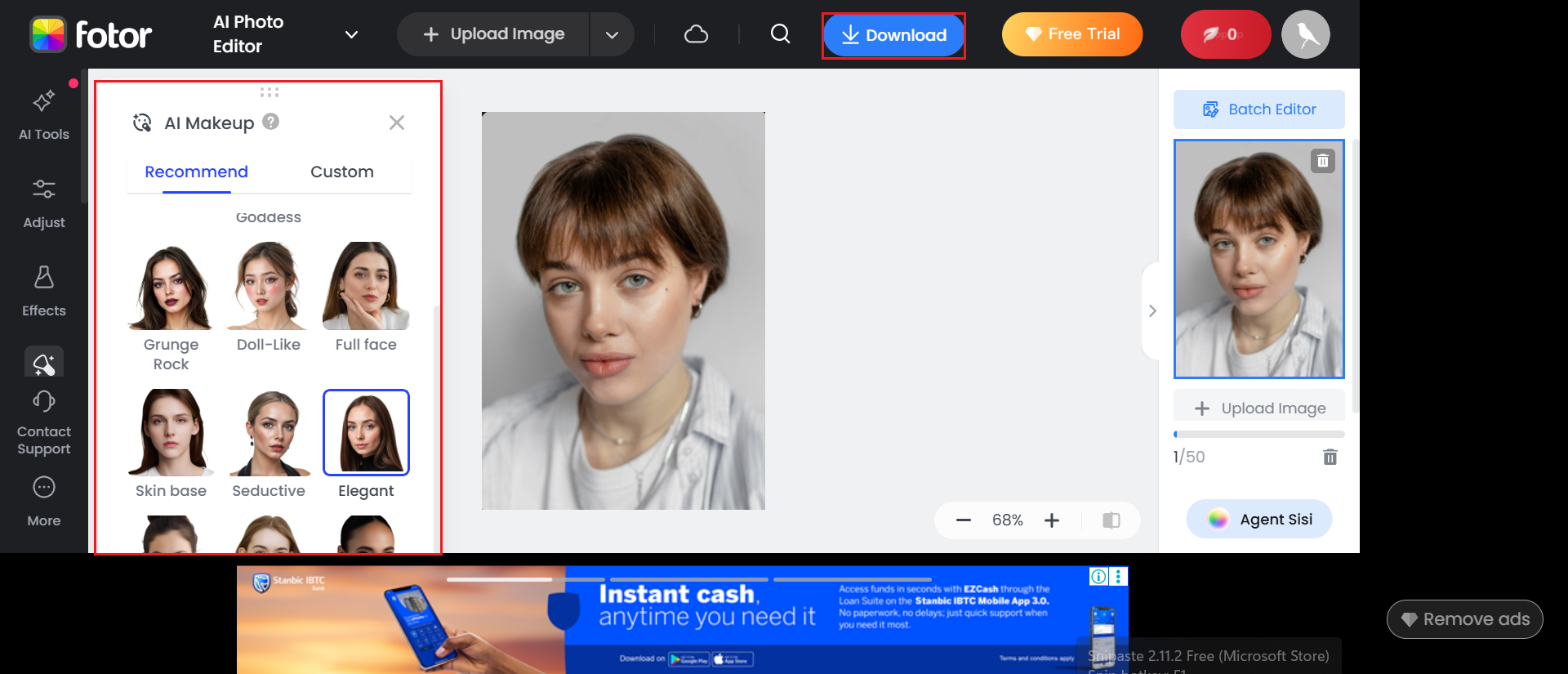Open the fotor logo home link
The image size is (1568, 674).
coord(91,34)
